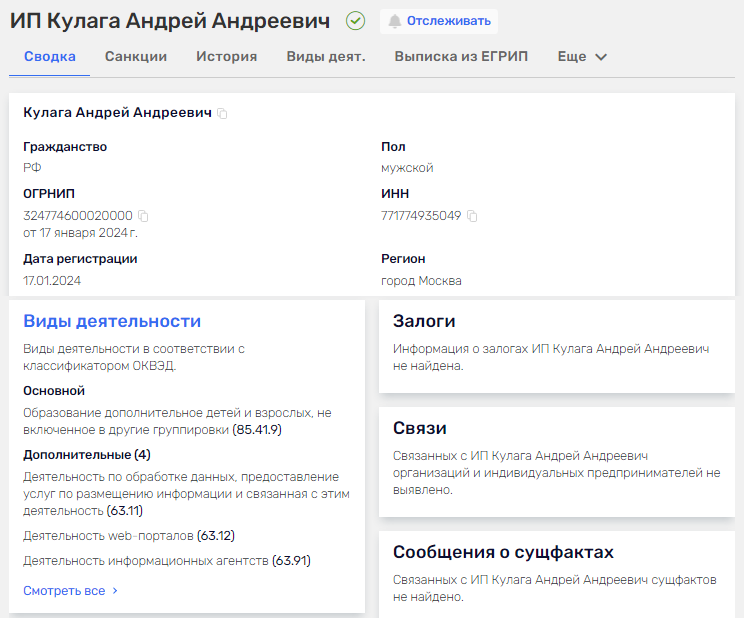The image size is (744, 618).
Task: Go to the История tab
Action: pyautogui.click(x=226, y=57)
